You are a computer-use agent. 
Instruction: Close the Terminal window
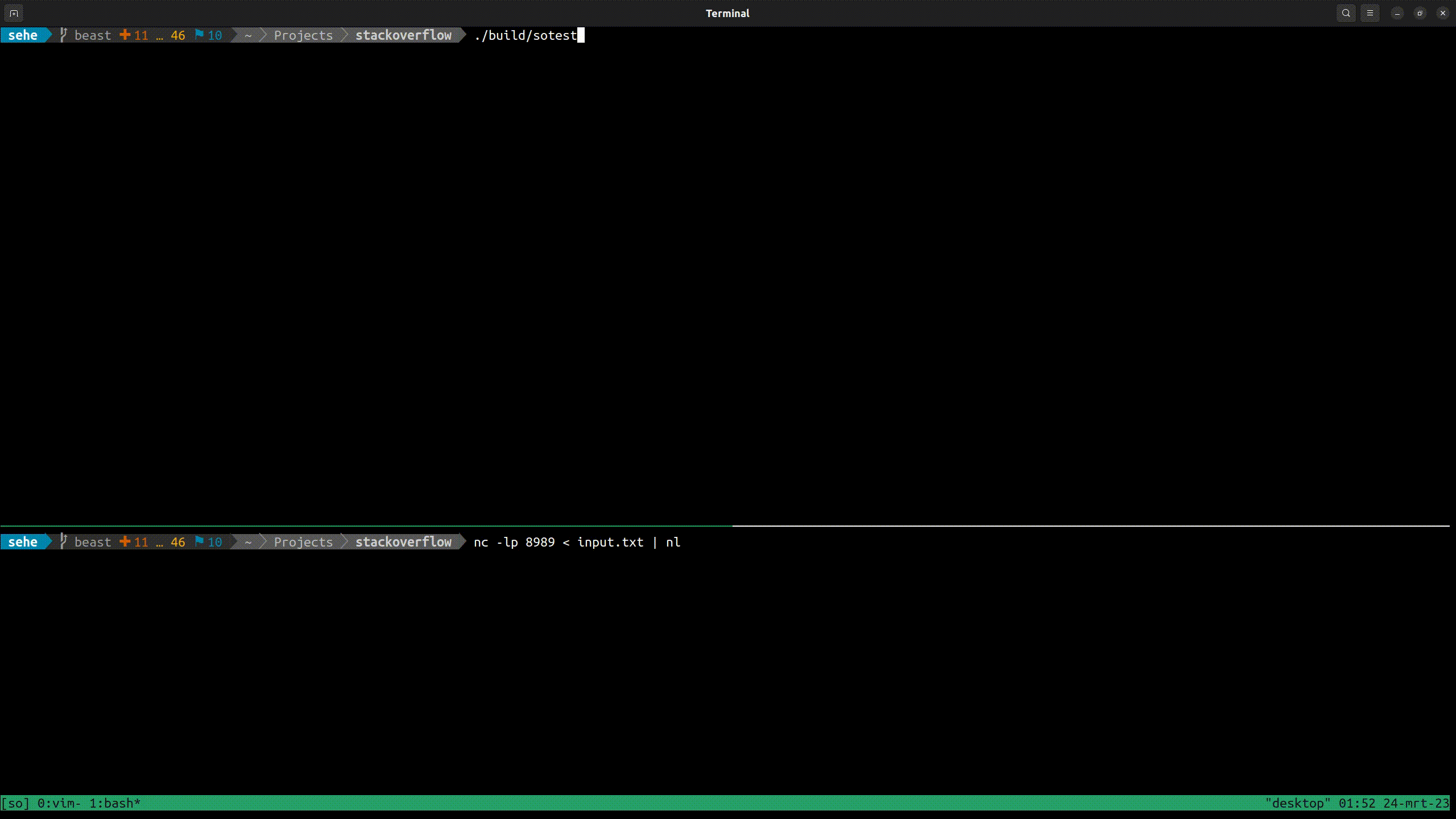[1443, 13]
